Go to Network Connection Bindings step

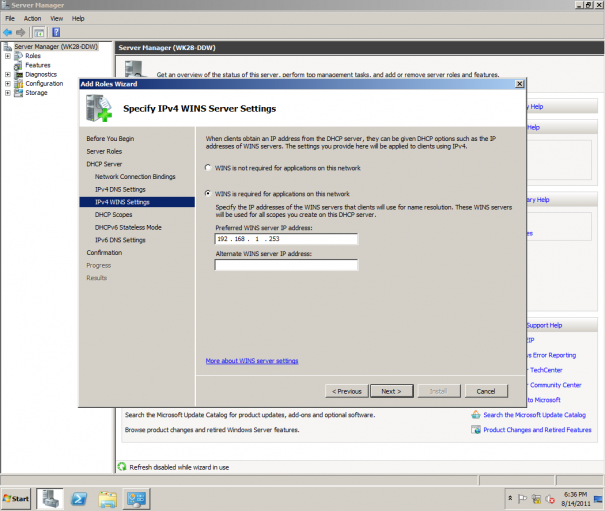coord(135,176)
